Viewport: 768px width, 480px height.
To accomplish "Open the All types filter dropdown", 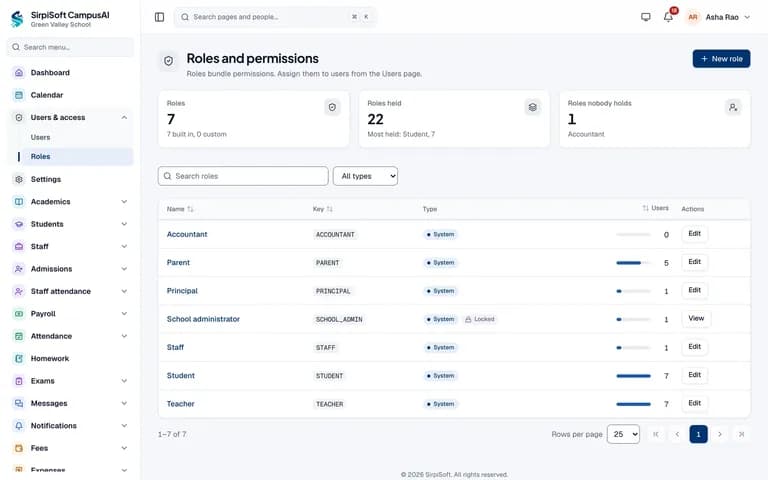I will tap(365, 176).
